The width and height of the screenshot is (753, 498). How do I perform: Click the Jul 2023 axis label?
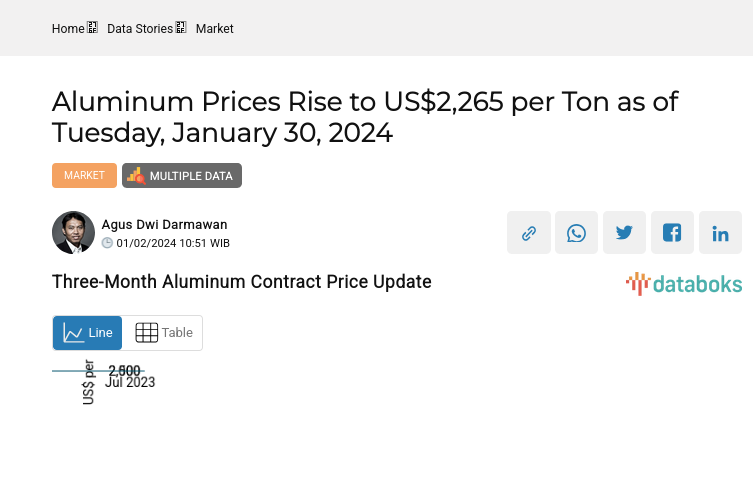tap(130, 382)
